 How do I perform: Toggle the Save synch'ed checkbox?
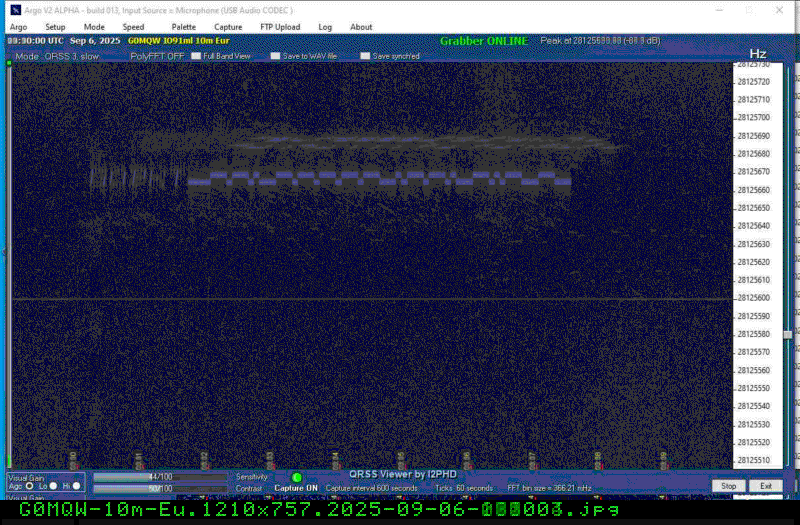click(365, 56)
